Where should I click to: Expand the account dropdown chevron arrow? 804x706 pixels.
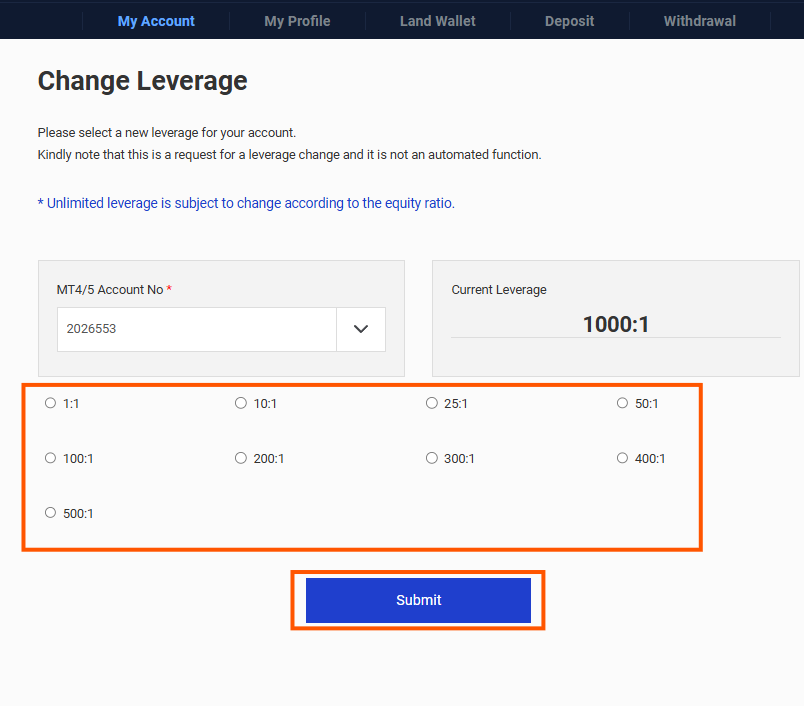[361, 329]
